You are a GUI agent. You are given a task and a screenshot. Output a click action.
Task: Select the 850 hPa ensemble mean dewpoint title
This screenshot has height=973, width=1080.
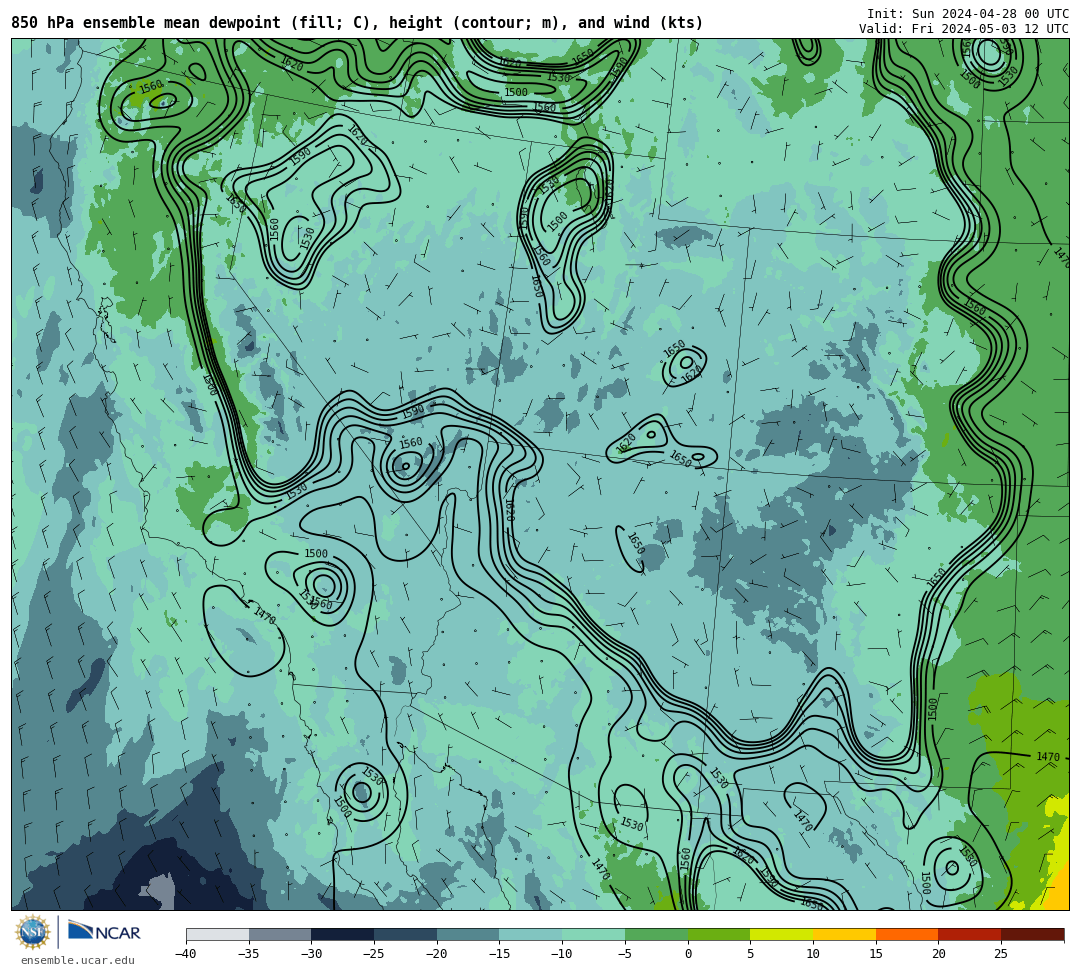(357, 23)
